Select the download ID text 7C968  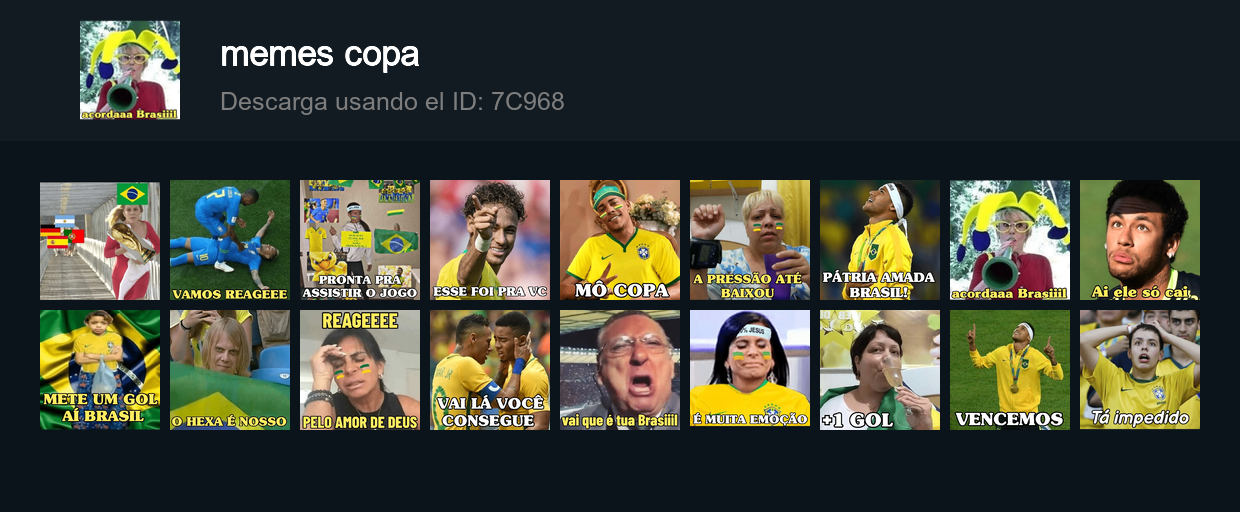pyautogui.click(x=527, y=101)
